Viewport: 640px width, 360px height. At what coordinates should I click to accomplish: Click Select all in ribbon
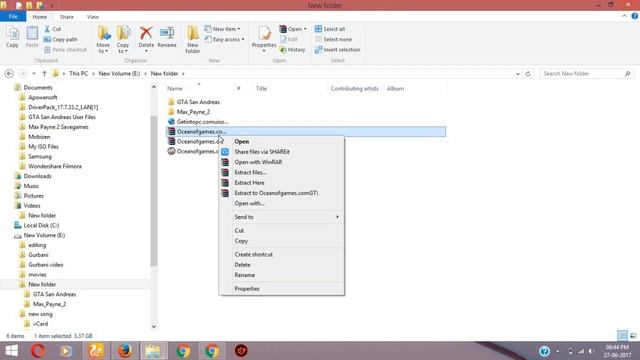click(x=330, y=29)
